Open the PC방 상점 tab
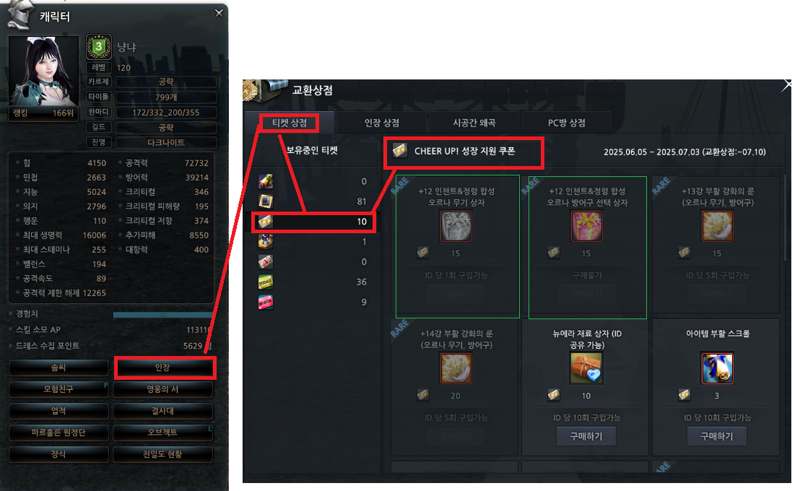The width and height of the screenshot is (800, 491). pos(566,122)
